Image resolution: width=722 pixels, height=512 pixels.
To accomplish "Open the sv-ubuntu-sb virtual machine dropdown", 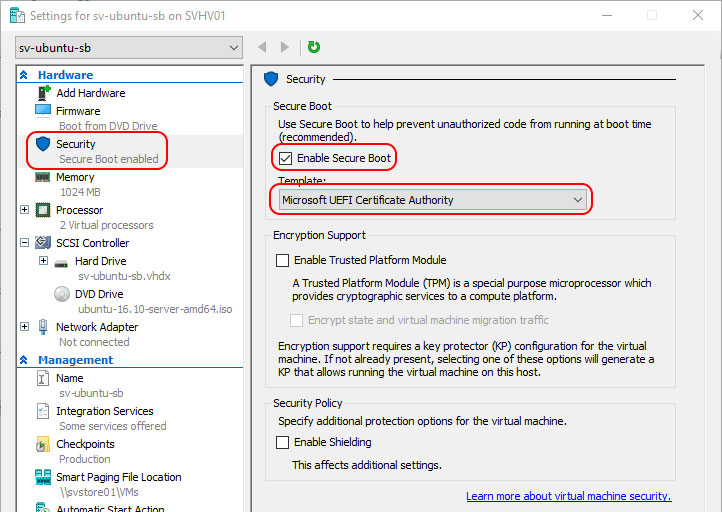I will tap(130, 48).
